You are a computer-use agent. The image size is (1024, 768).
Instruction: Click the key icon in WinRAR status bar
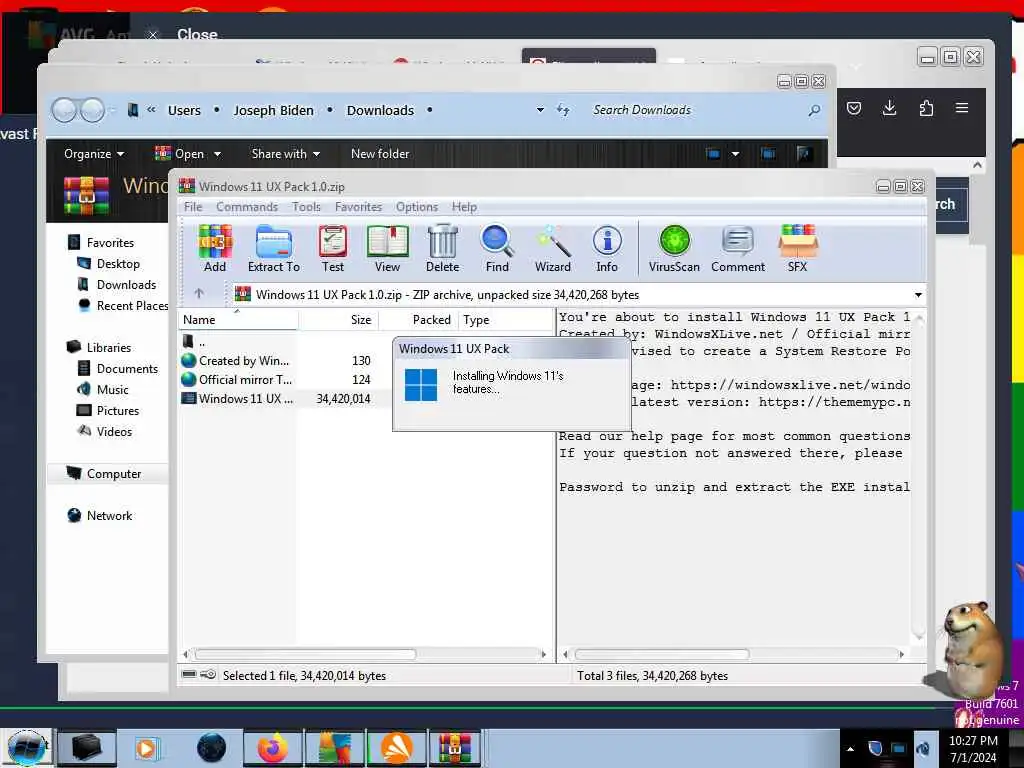(x=208, y=675)
